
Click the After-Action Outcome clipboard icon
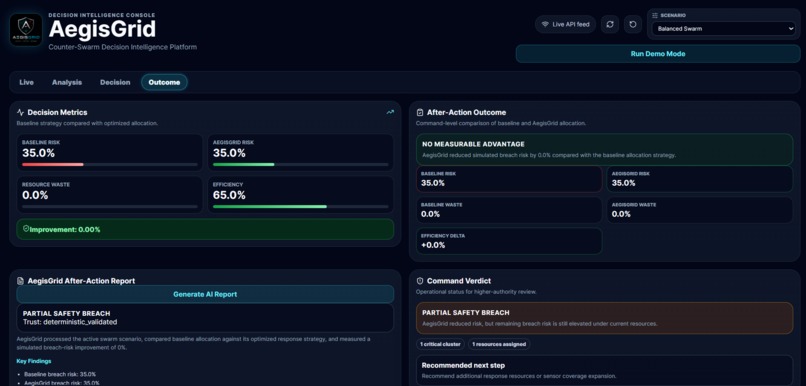420,112
